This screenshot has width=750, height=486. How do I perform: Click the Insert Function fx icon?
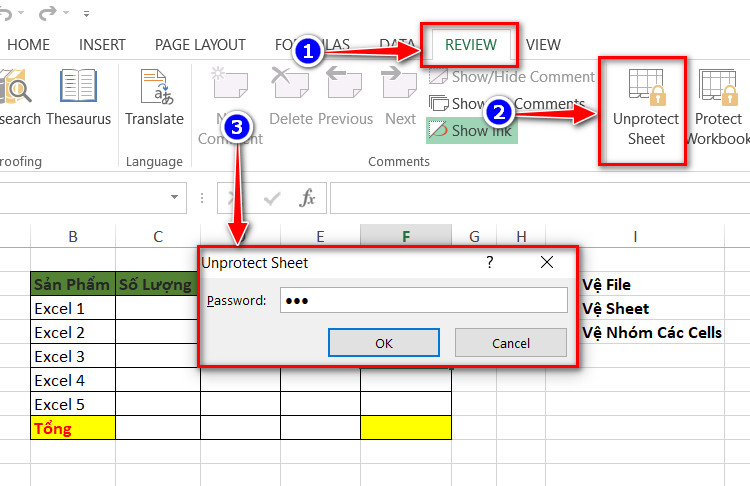[x=307, y=198]
